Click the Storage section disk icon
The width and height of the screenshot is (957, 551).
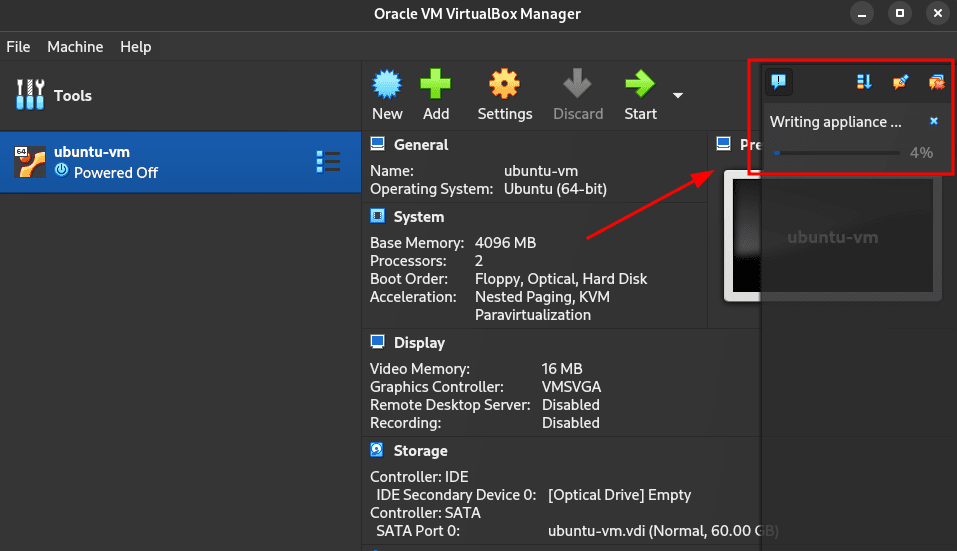click(x=377, y=450)
